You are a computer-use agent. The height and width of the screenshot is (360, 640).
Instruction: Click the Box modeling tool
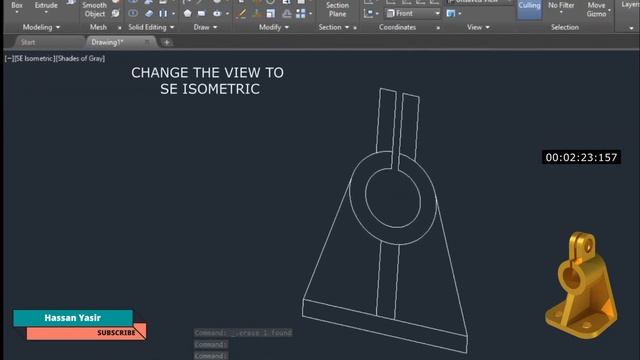(17, 6)
